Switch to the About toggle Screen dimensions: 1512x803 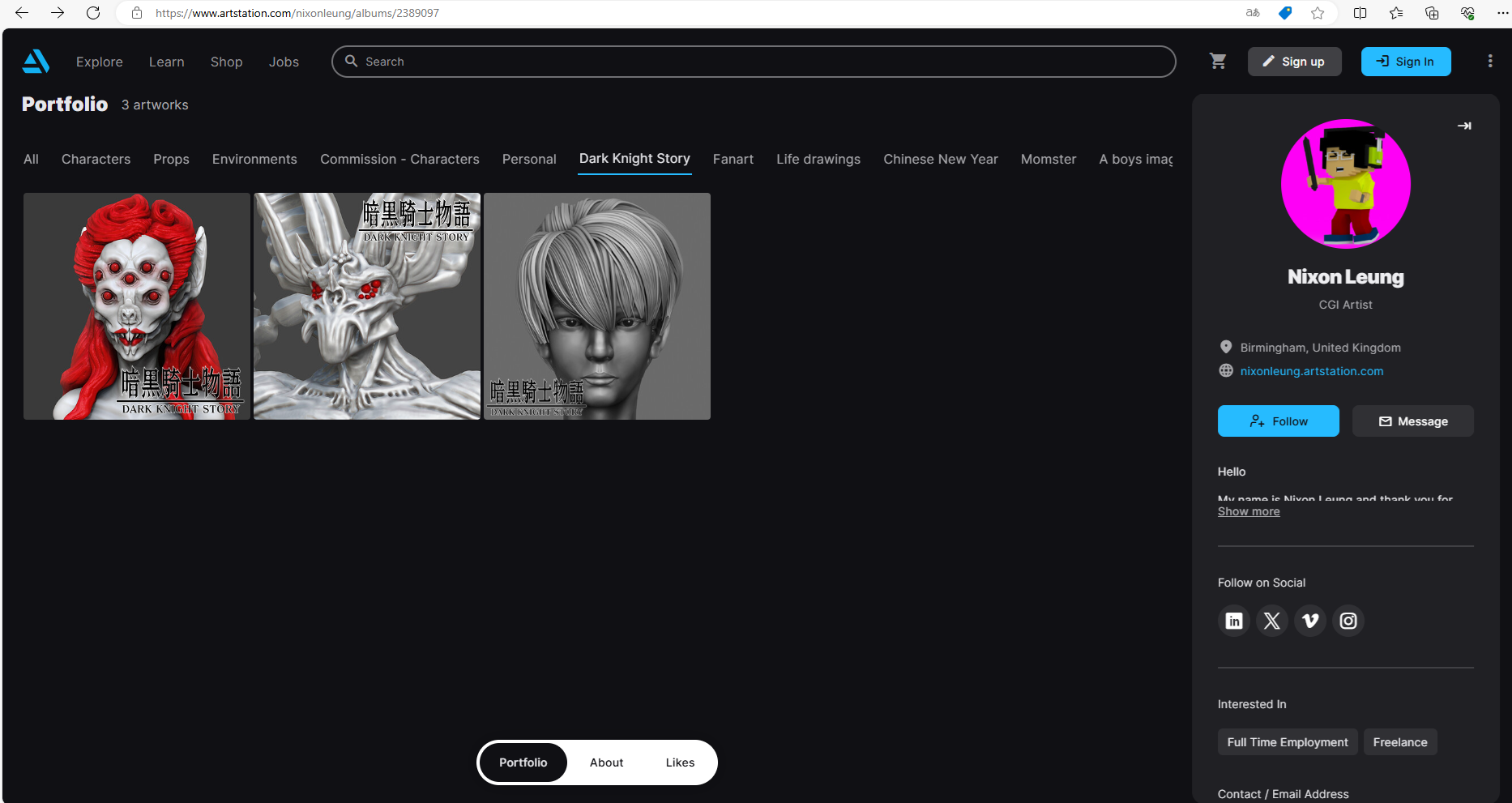click(x=606, y=762)
